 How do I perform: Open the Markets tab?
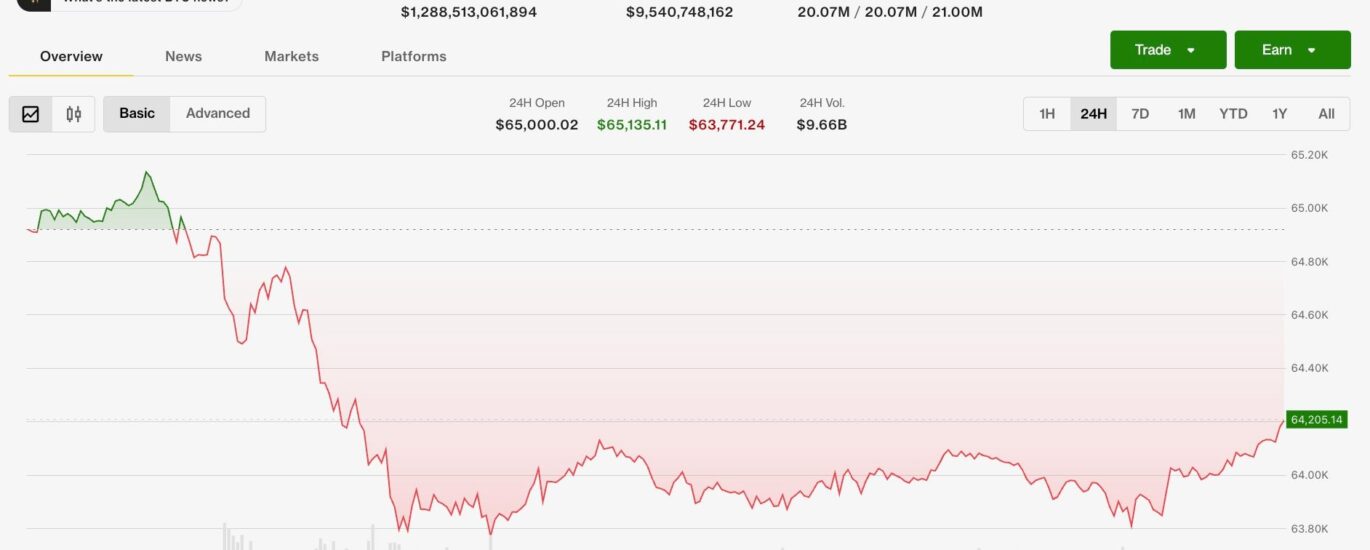(x=291, y=56)
